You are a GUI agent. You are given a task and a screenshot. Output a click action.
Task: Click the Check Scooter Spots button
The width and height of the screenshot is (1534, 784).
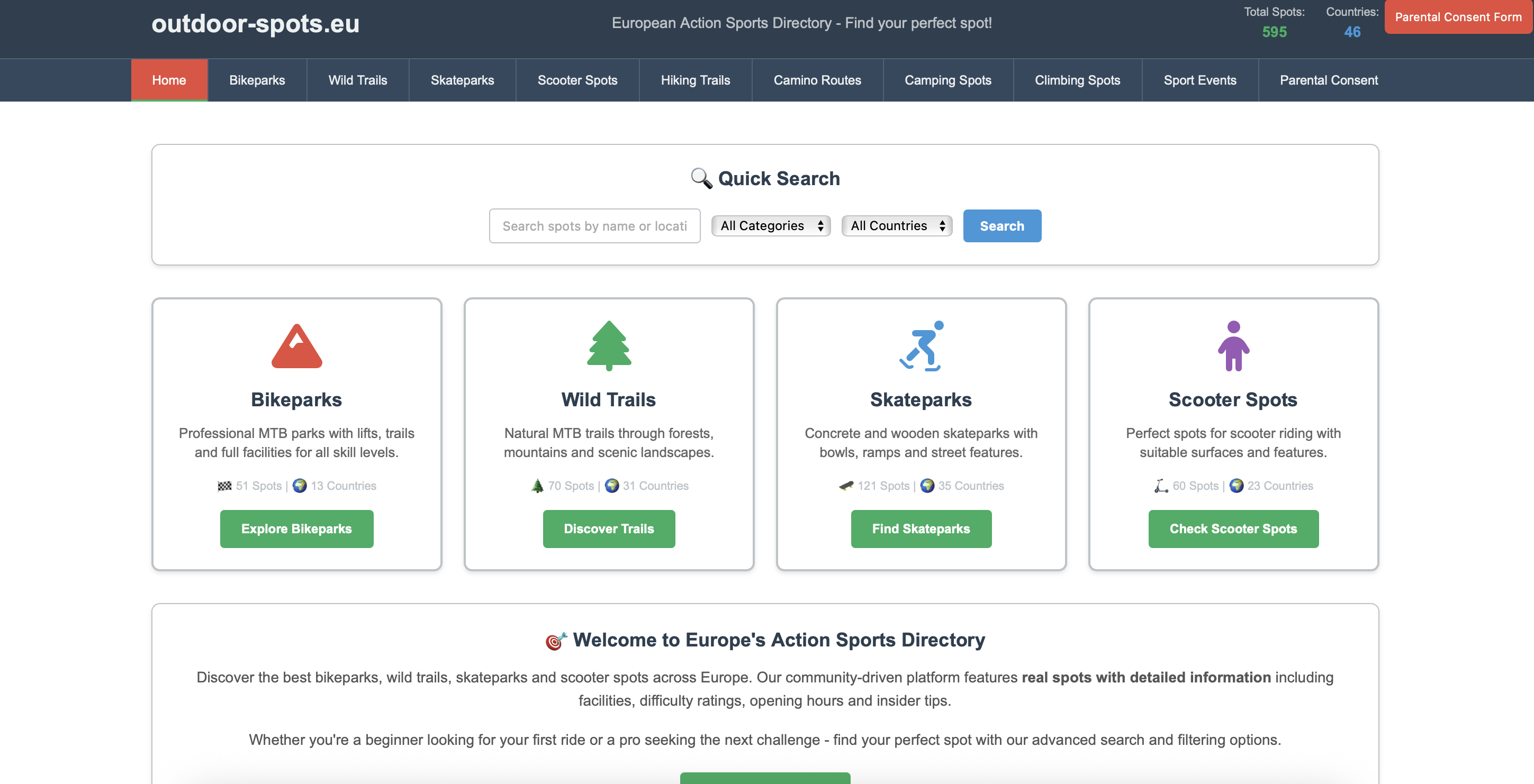(1233, 528)
